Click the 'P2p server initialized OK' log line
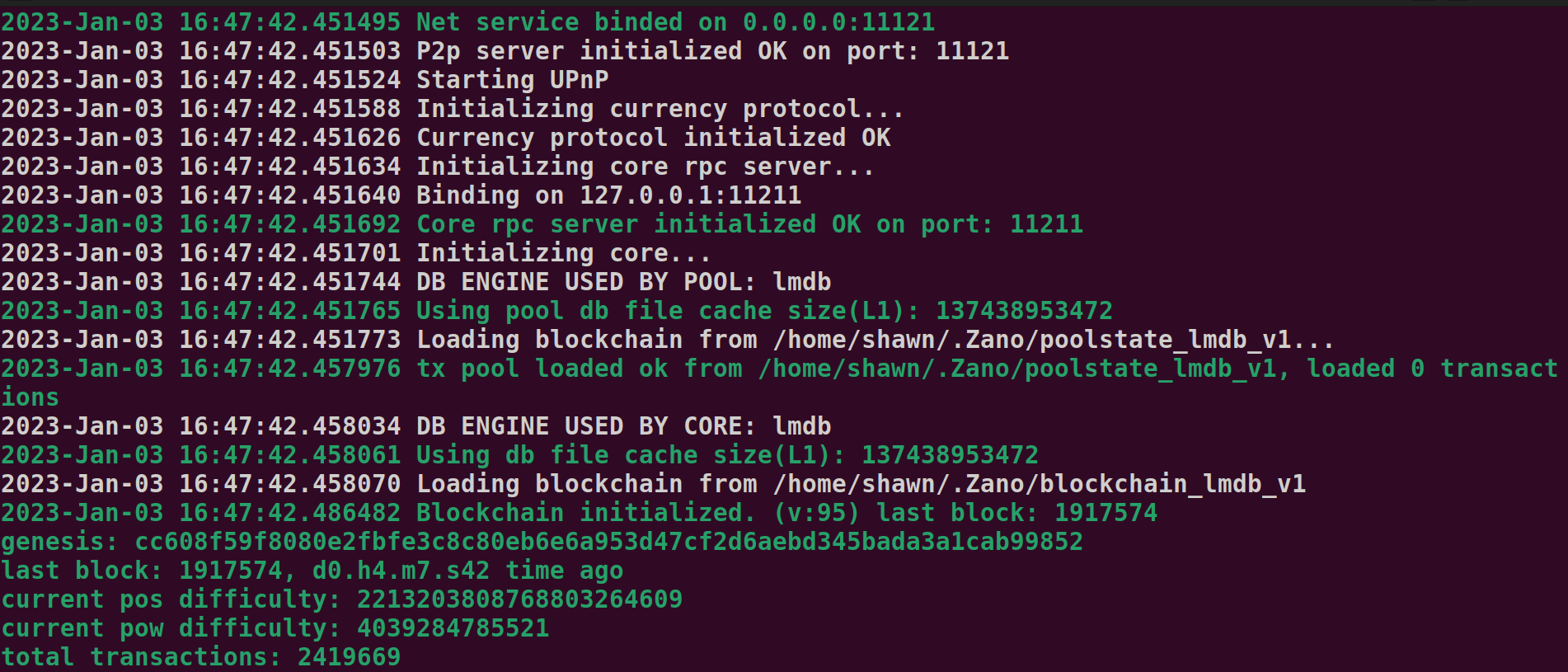The width and height of the screenshot is (1568, 672). coord(505,51)
